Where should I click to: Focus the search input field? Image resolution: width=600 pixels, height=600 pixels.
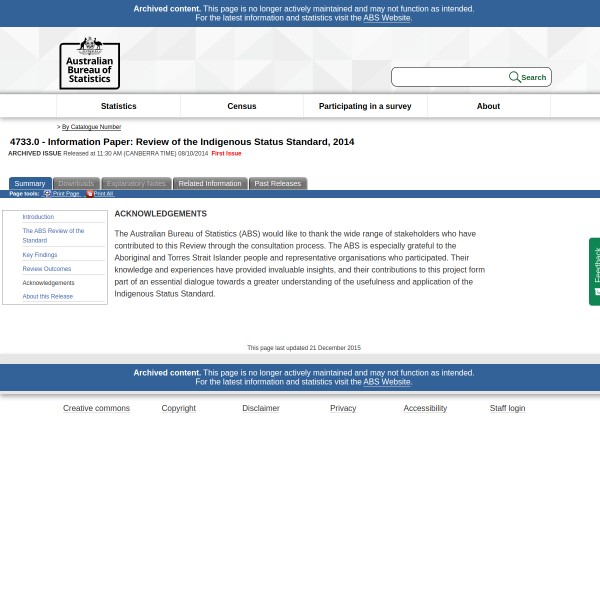tap(450, 77)
